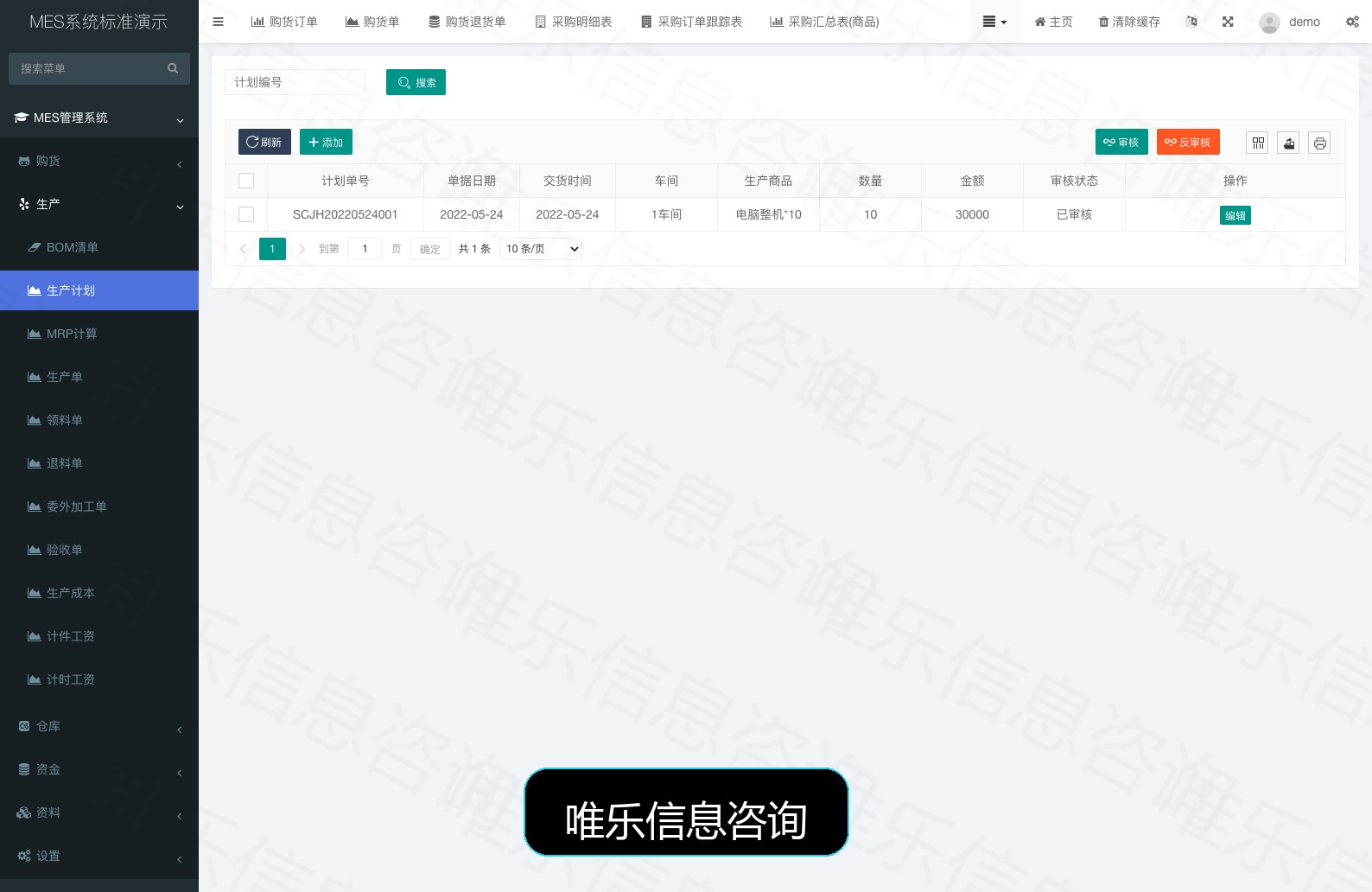Open the 采购订单跟踪表 toolbar shortcut

692,22
